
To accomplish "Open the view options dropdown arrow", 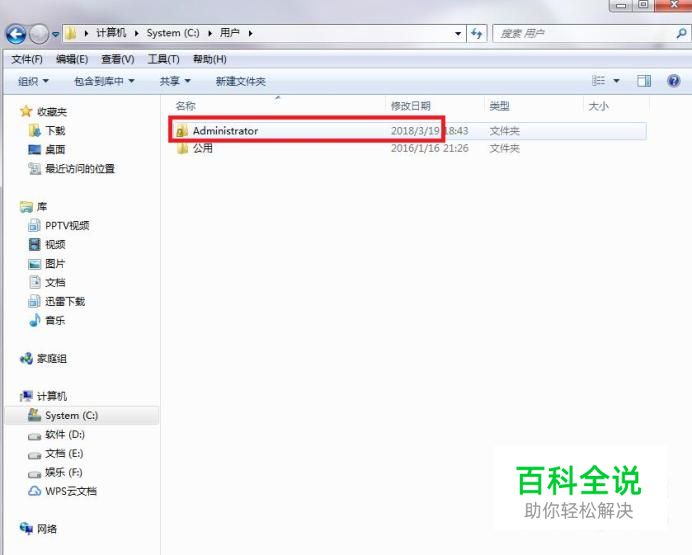I will (617, 81).
